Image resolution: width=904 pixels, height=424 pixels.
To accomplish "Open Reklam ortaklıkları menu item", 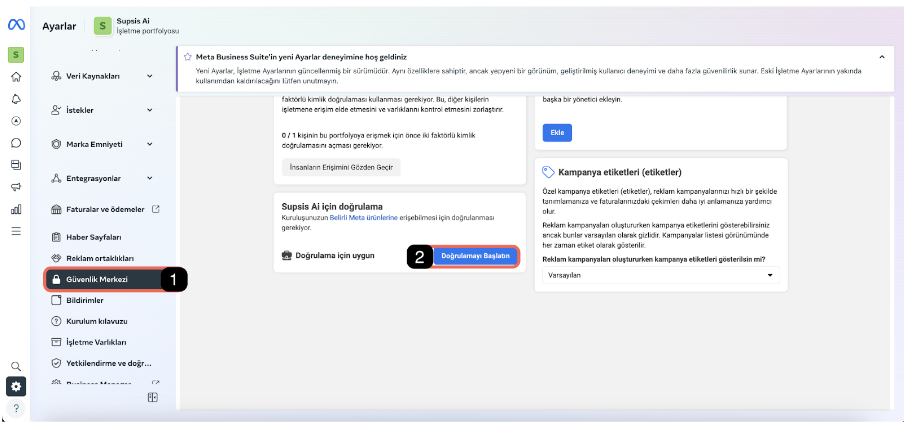I will point(92,258).
